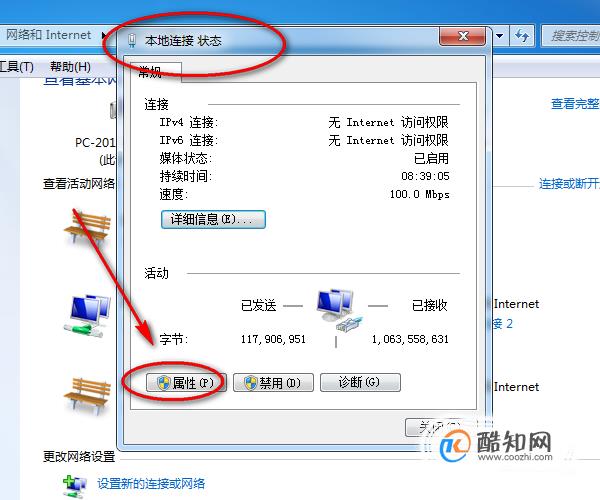
Task: Open the 帮助(H) menu
Action: coord(70,67)
